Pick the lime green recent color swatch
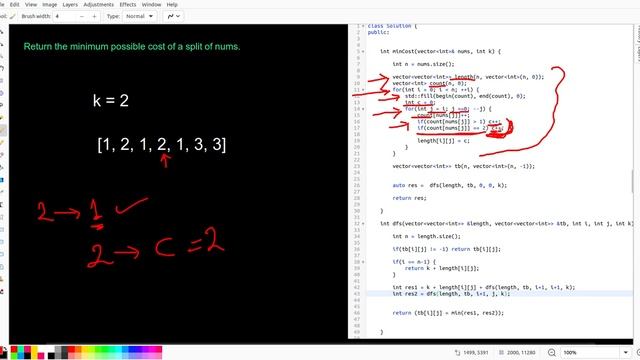The image size is (640, 360). (x=13, y=356)
